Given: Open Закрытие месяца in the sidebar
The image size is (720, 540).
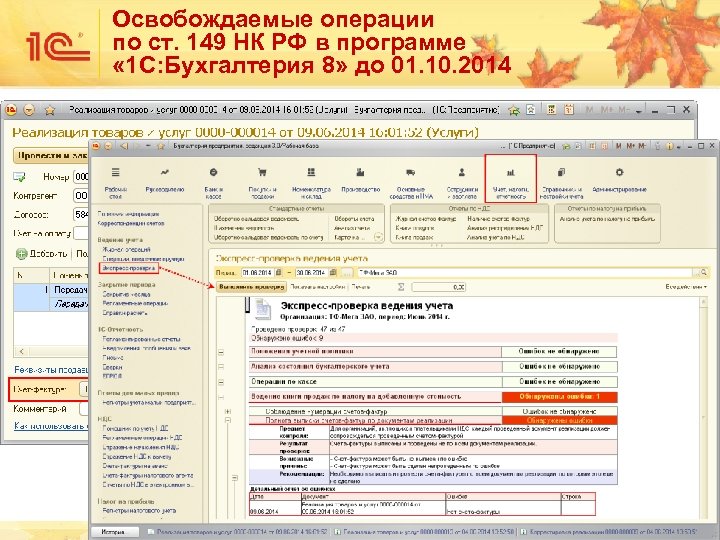Looking at the screenshot, I should pyautogui.click(x=126, y=294).
